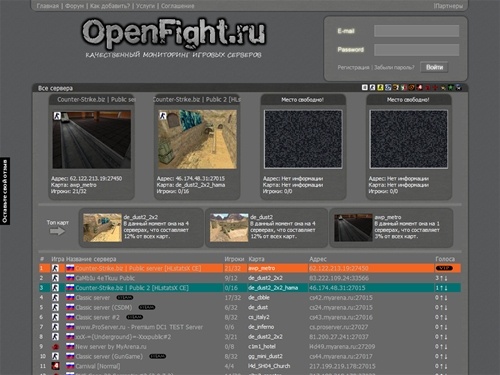
Task: Open the de_dust2_2x2 top map thumbnail
Action: click(x=102, y=228)
